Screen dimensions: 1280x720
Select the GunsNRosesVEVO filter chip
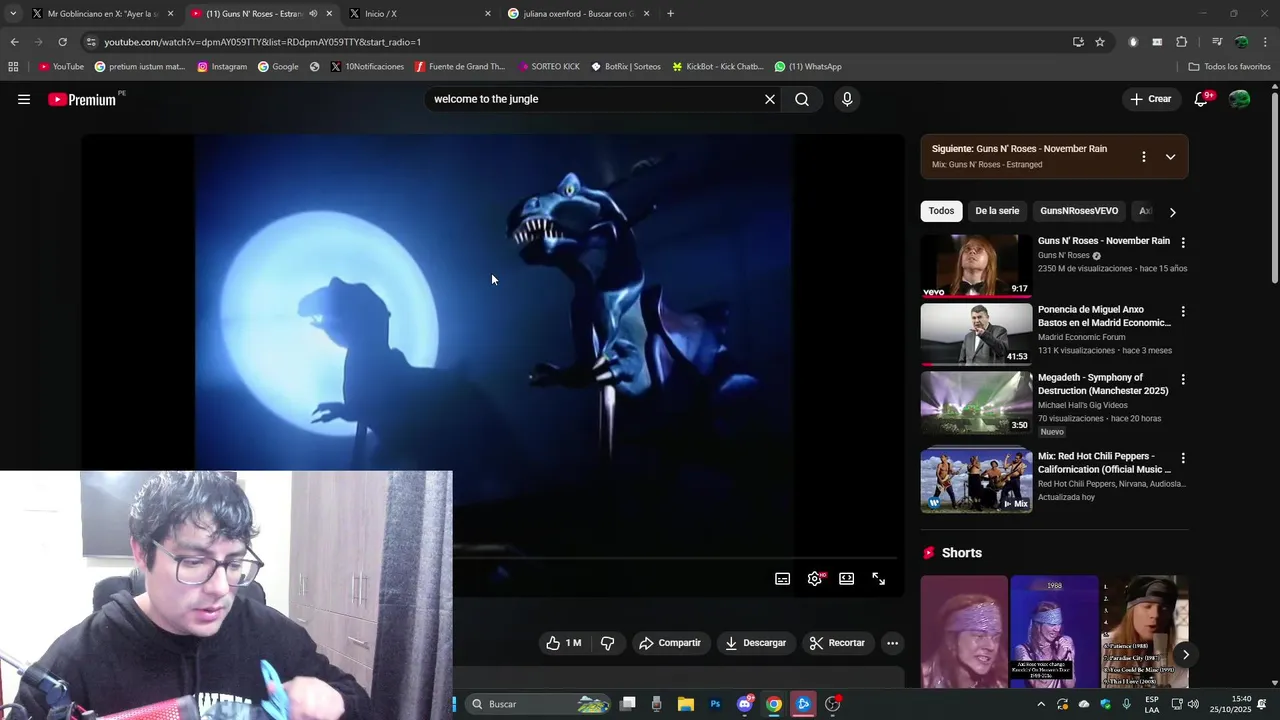point(1079,211)
